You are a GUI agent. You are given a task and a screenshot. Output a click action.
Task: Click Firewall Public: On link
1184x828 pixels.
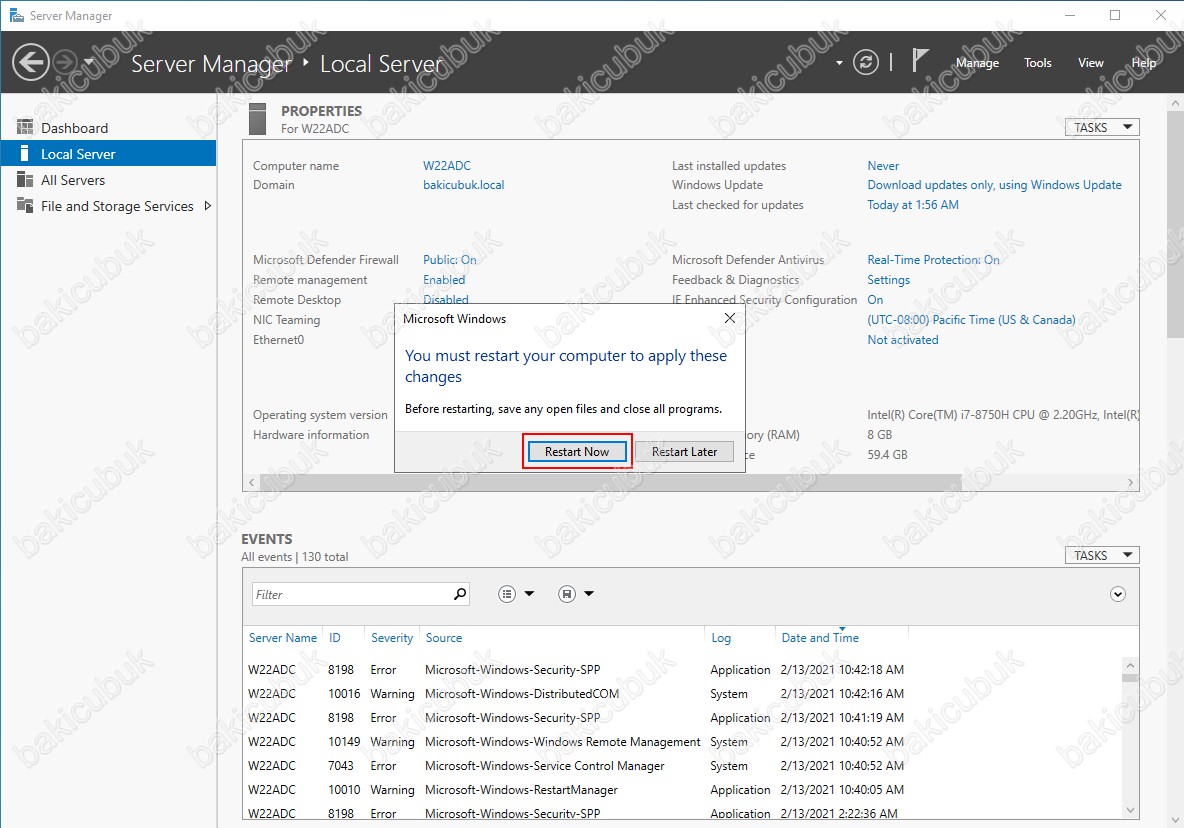pos(449,260)
